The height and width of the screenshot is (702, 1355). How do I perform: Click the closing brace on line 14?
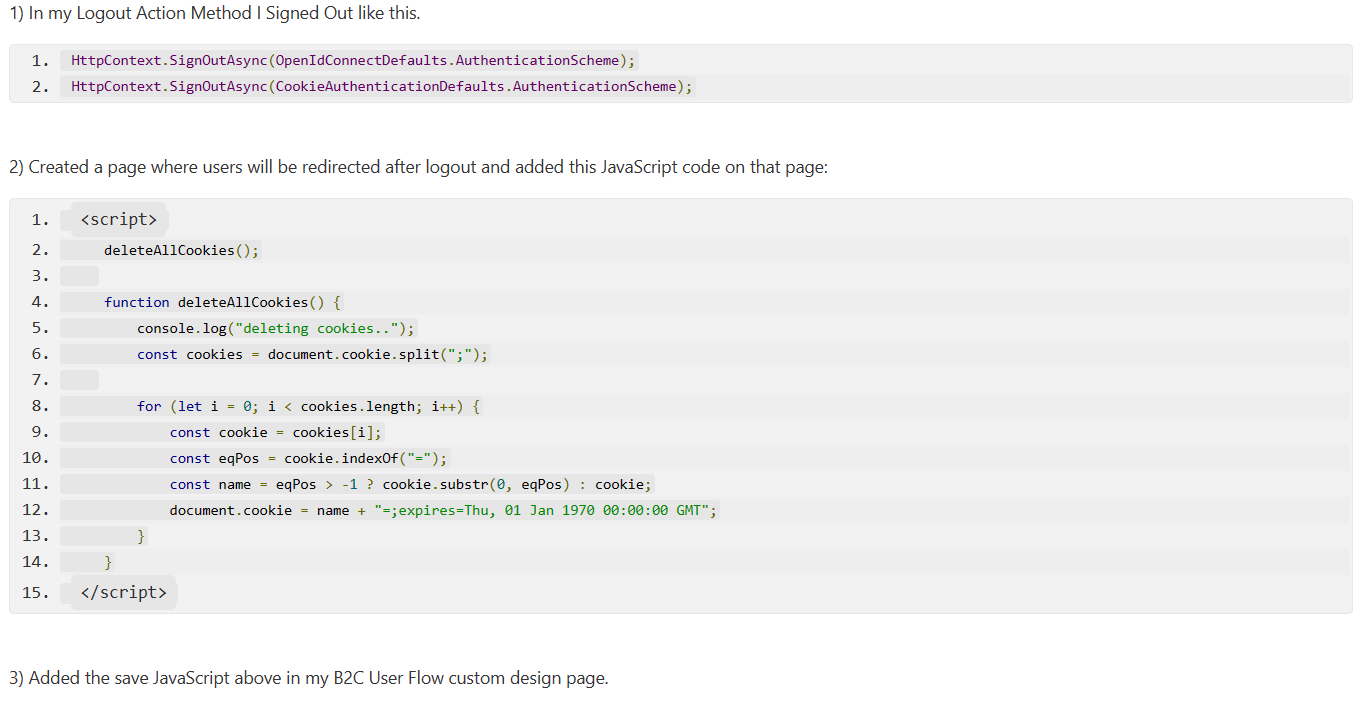tap(109, 562)
